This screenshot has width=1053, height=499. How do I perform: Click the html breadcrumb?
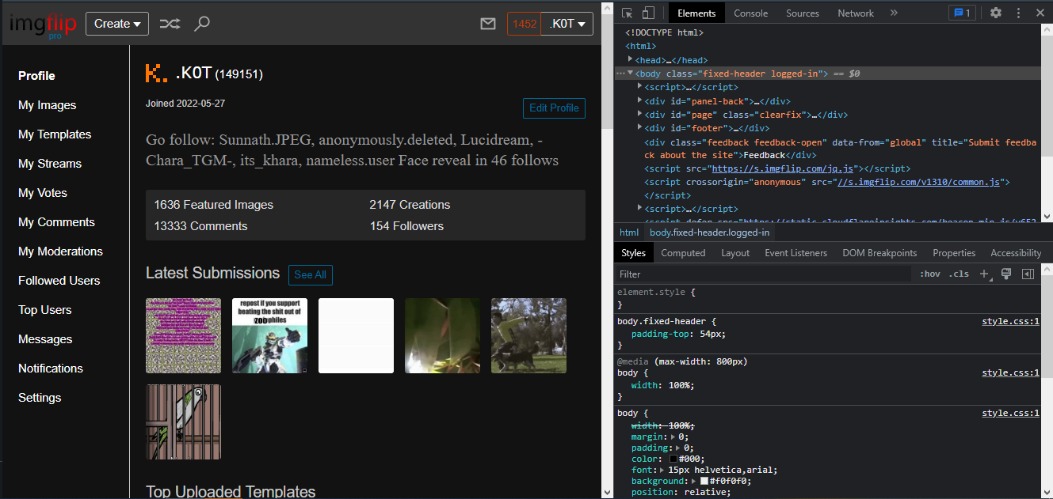click(x=629, y=232)
